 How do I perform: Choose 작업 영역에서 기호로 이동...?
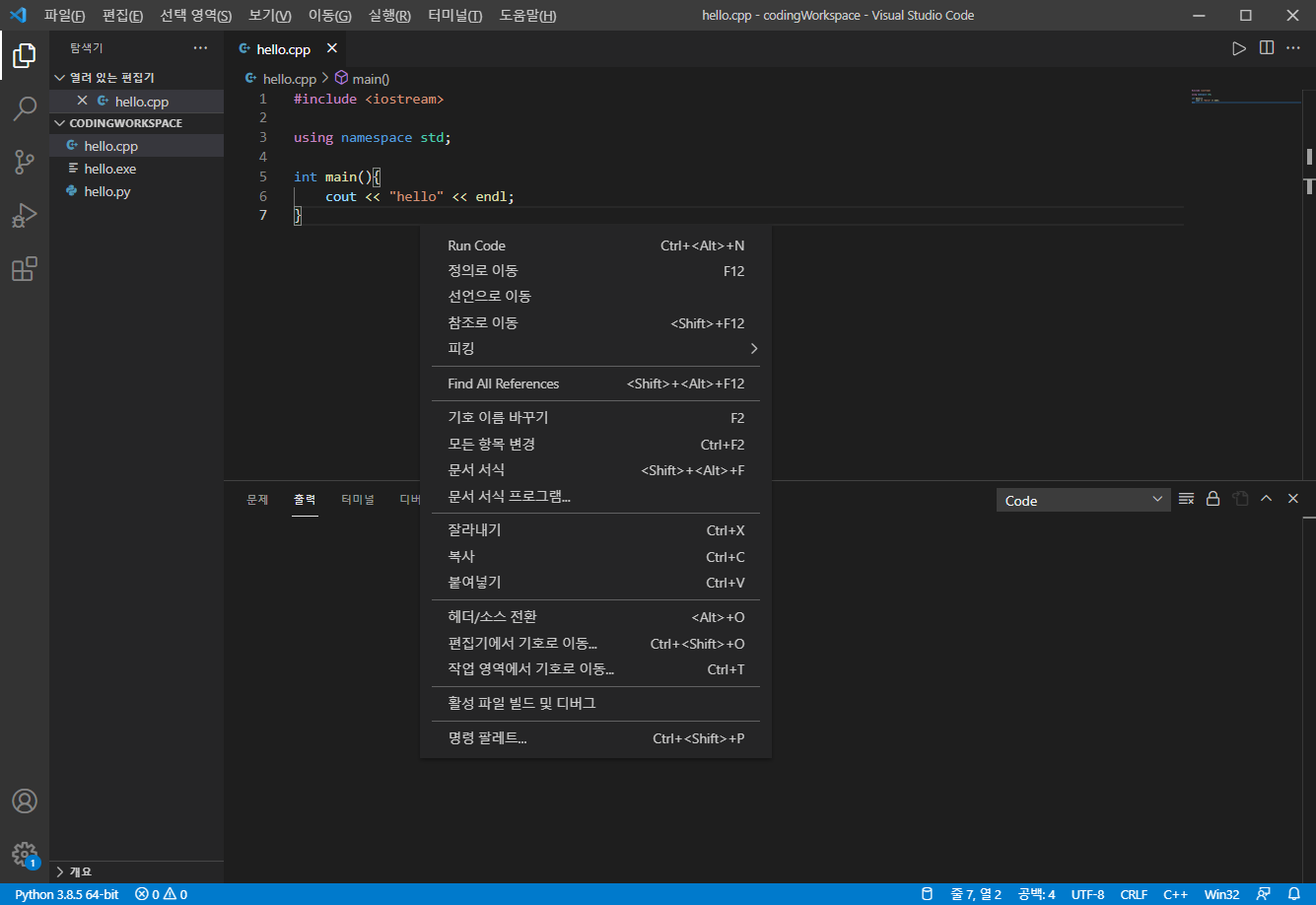pyautogui.click(x=595, y=669)
